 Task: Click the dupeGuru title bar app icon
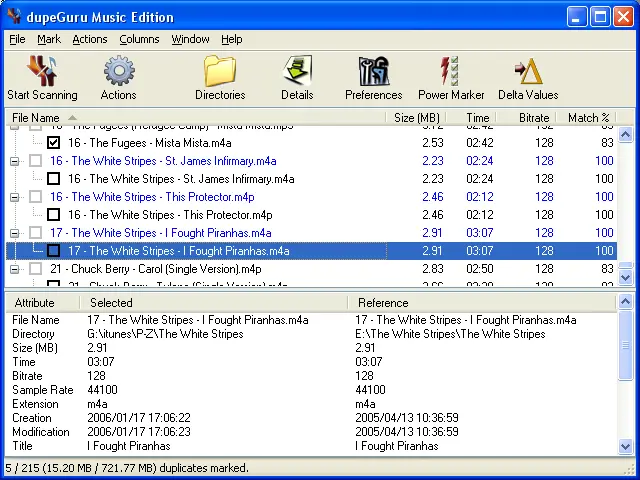click(13, 17)
